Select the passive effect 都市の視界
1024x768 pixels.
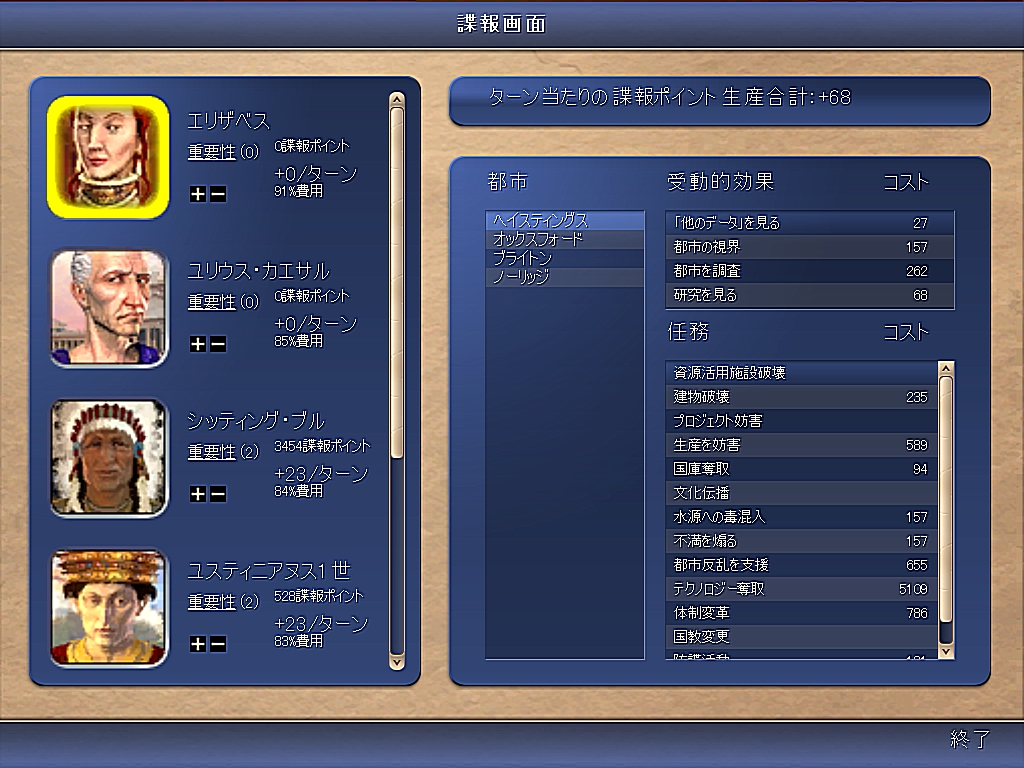coord(810,248)
